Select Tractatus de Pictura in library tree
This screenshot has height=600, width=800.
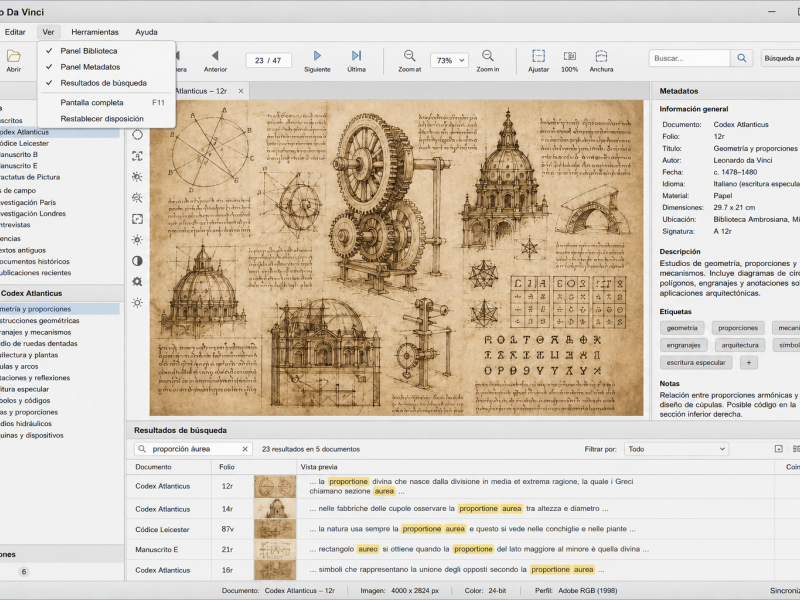[x=30, y=177]
